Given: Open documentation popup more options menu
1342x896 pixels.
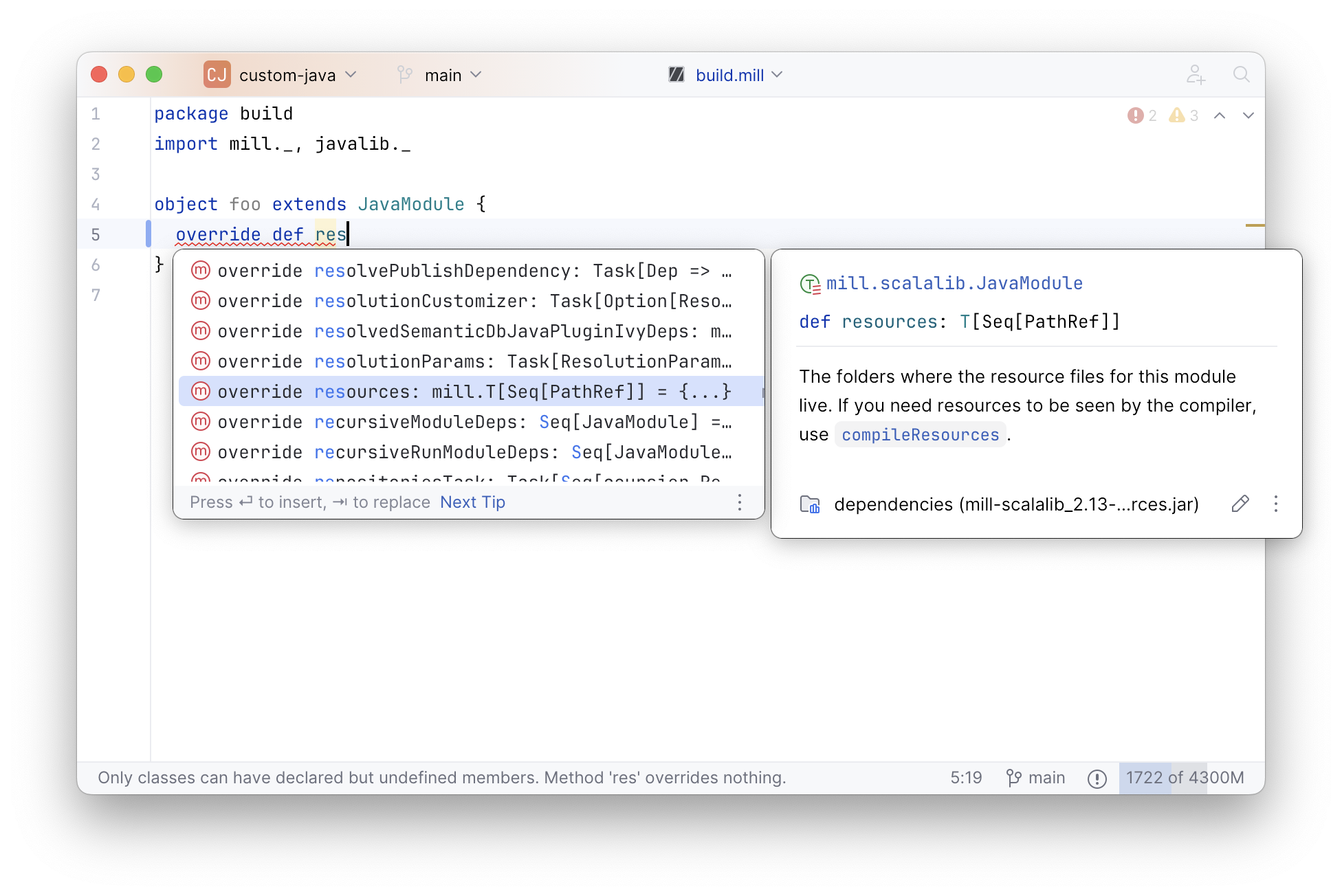Looking at the screenshot, I should (x=1276, y=504).
